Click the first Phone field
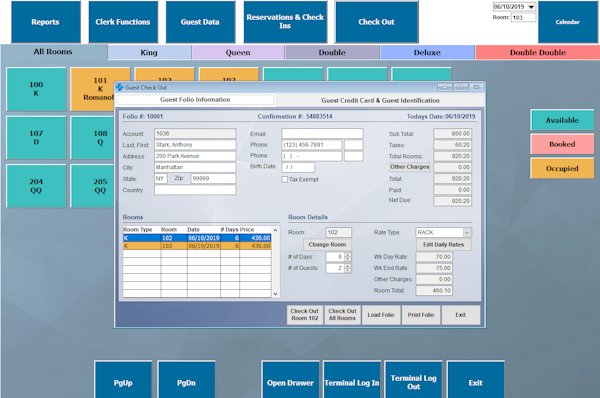 click(x=311, y=145)
